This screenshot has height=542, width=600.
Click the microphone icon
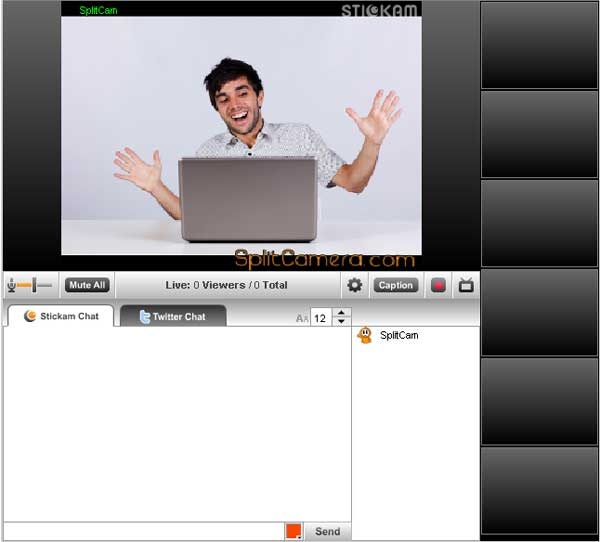(x=11, y=286)
